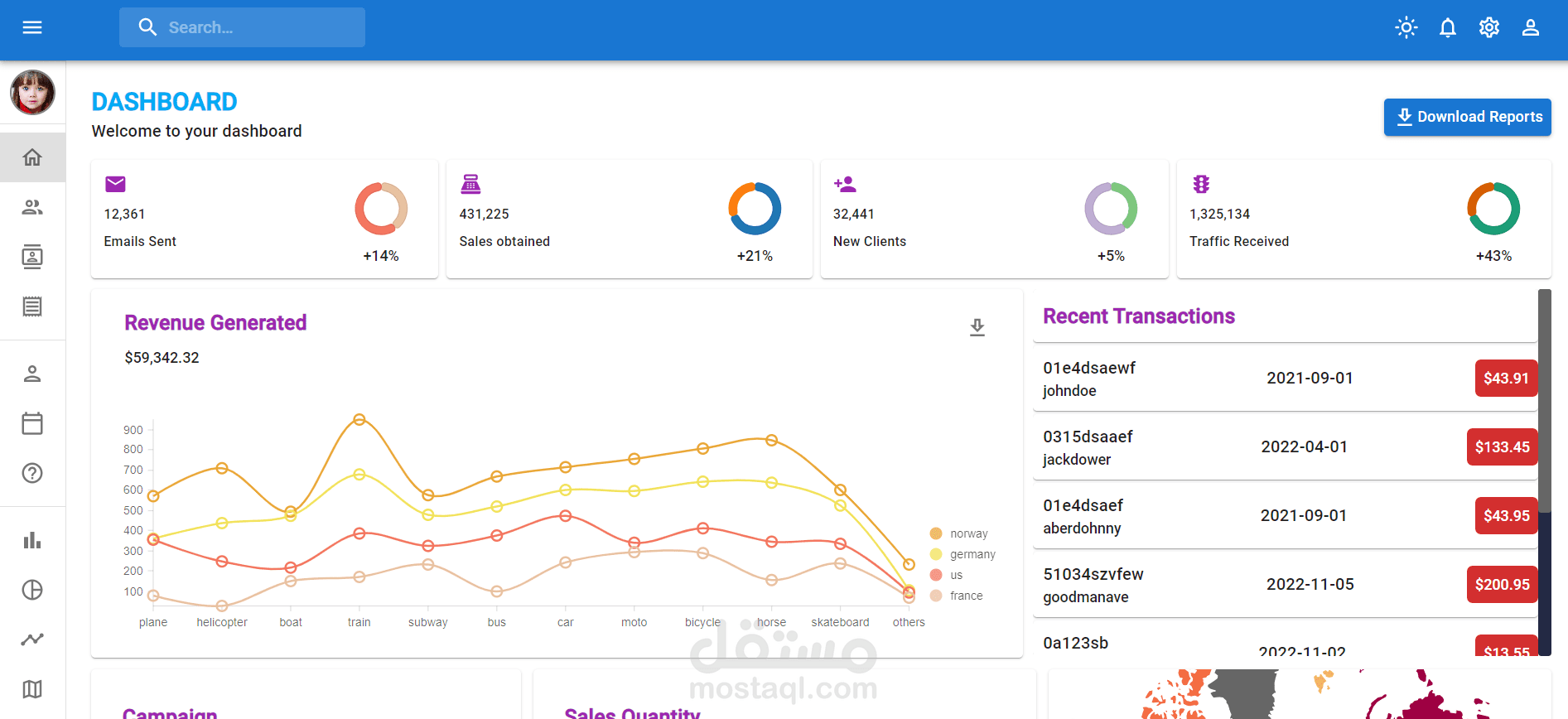1568x719 pixels.
Task: Click the revenue total $59,342.32
Action: (162, 358)
